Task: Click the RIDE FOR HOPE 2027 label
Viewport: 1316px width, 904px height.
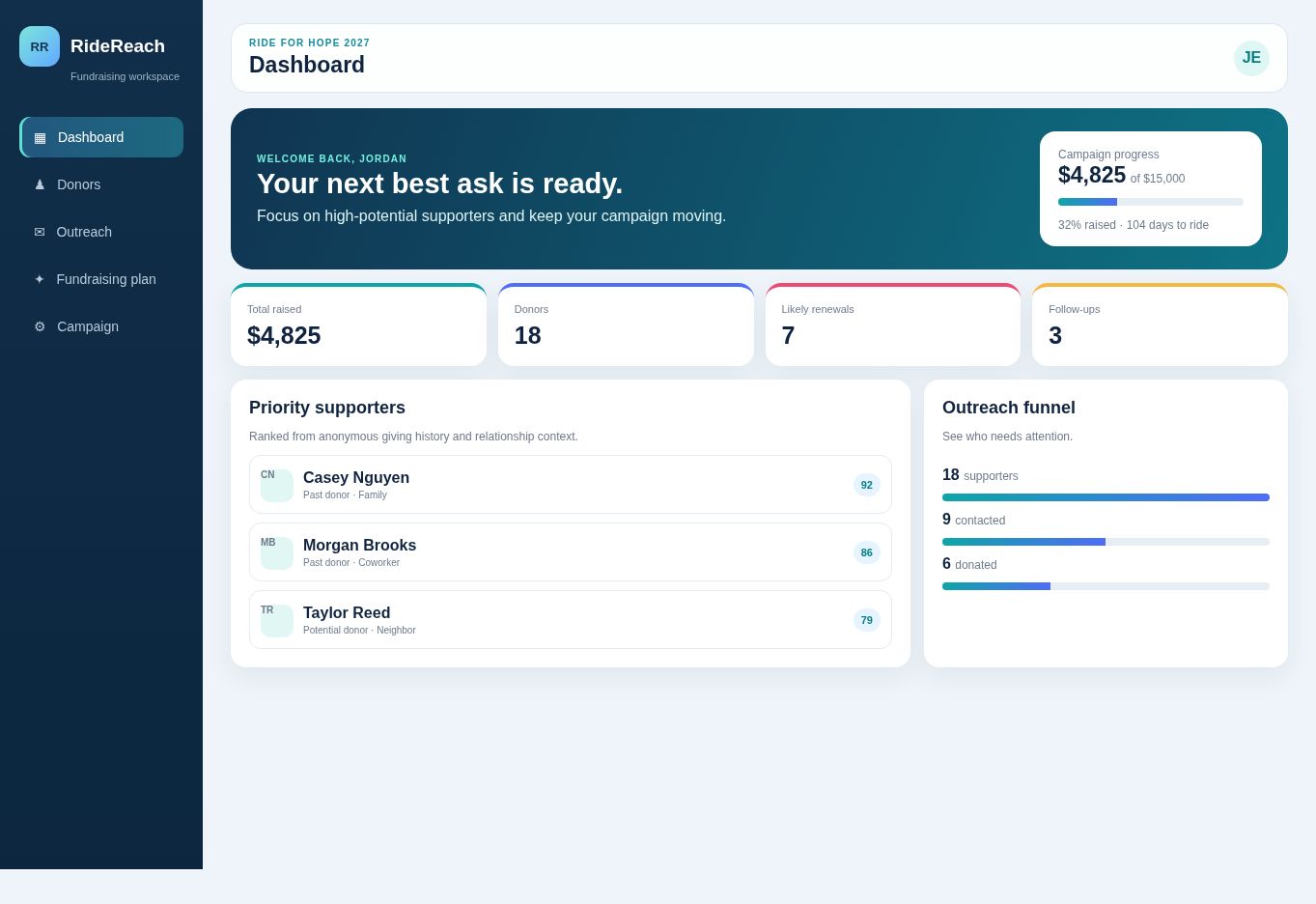Action: pyautogui.click(x=310, y=43)
